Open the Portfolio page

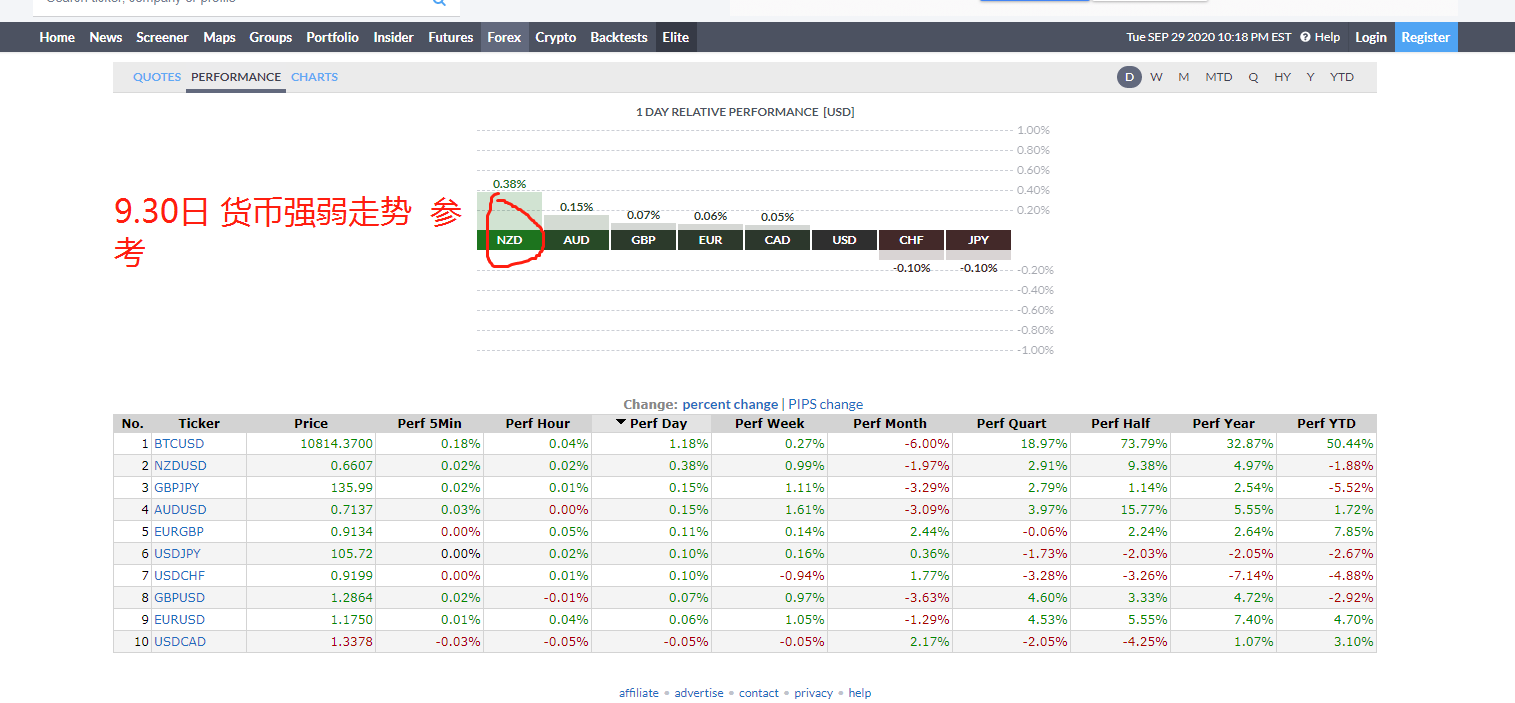coord(332,37)
